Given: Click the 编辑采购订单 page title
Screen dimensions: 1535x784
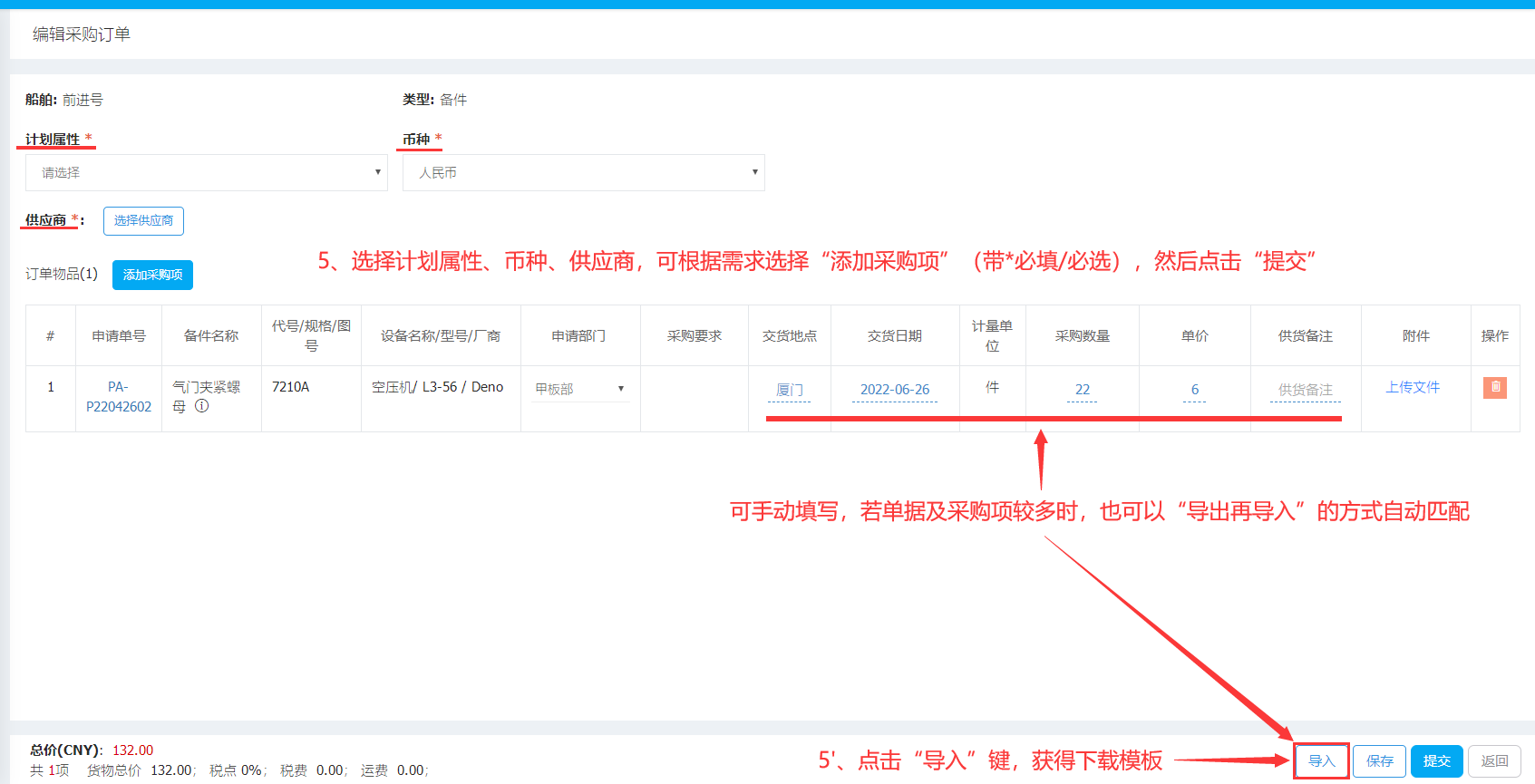Looking at the screenshot, I should (x=82, y=34).
